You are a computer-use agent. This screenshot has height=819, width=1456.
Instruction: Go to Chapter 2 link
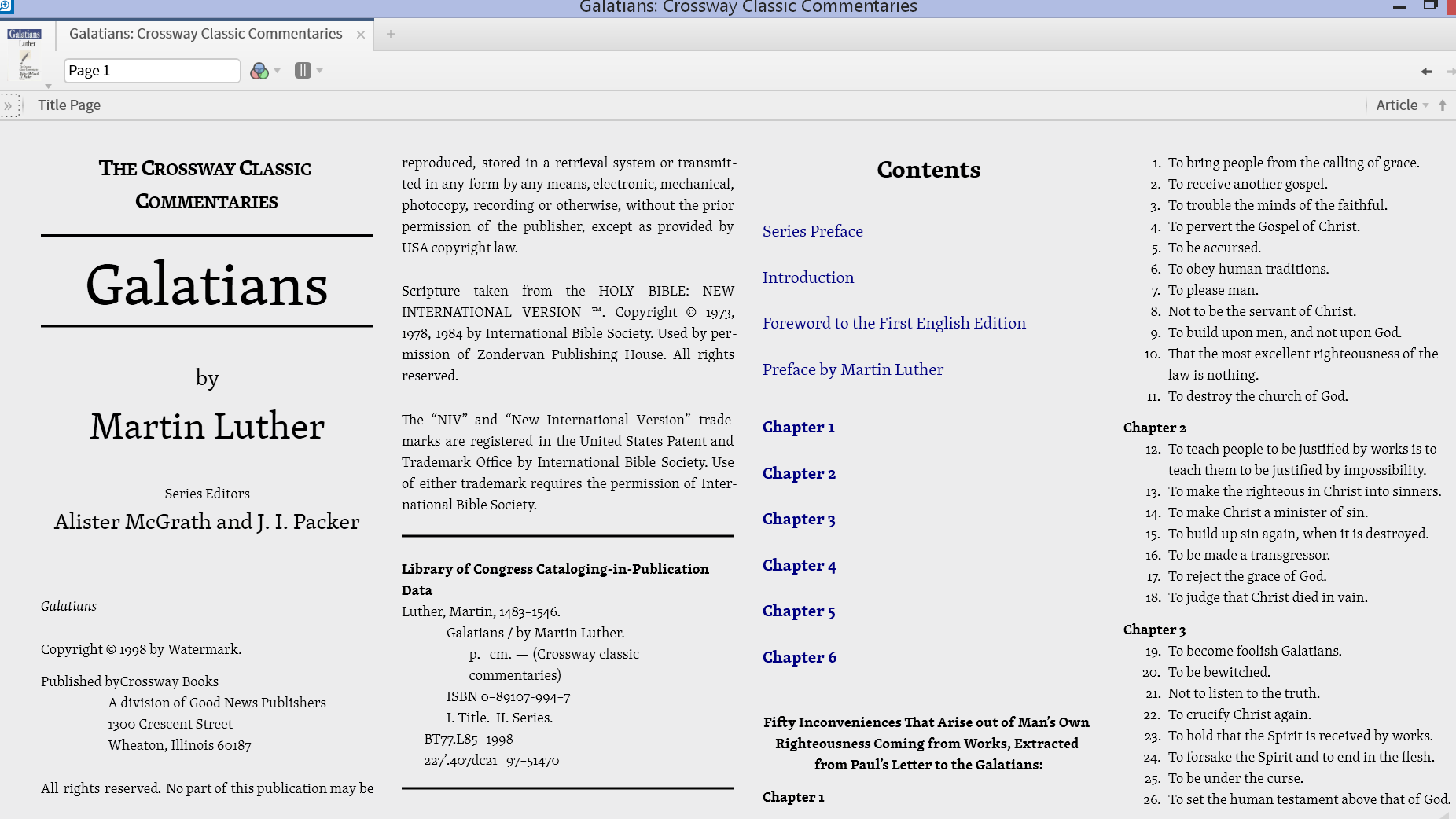[x=799, y=473]
